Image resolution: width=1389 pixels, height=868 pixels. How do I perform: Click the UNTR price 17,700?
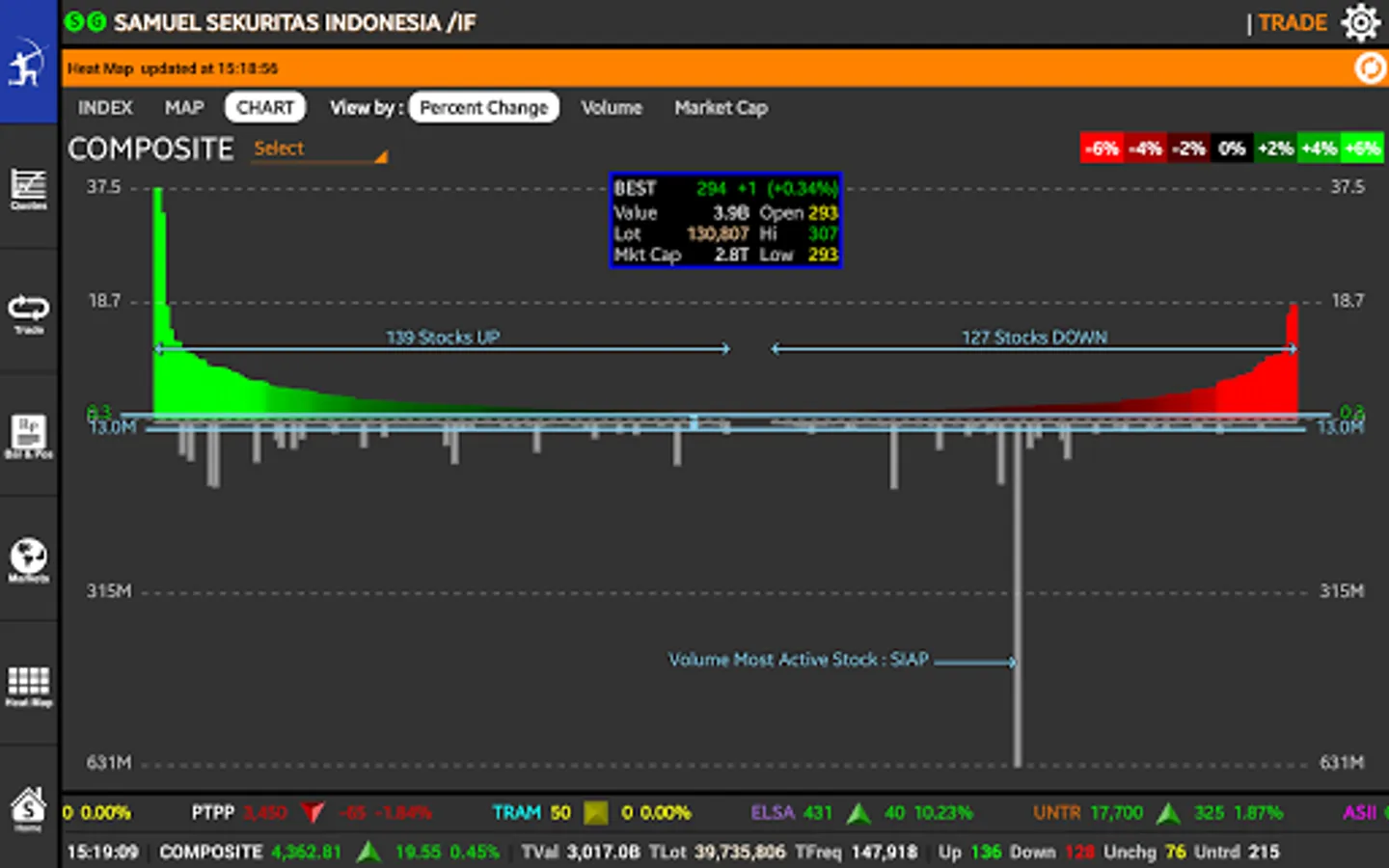[1116, 813]
